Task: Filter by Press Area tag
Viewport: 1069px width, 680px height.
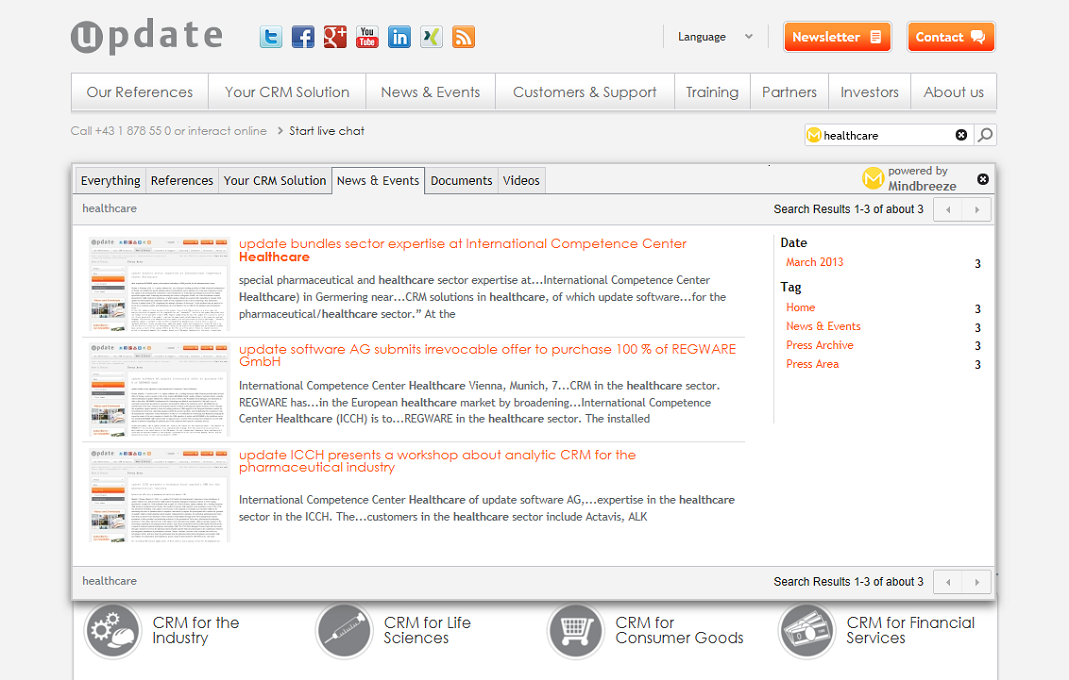Action: tap(813, 364)
